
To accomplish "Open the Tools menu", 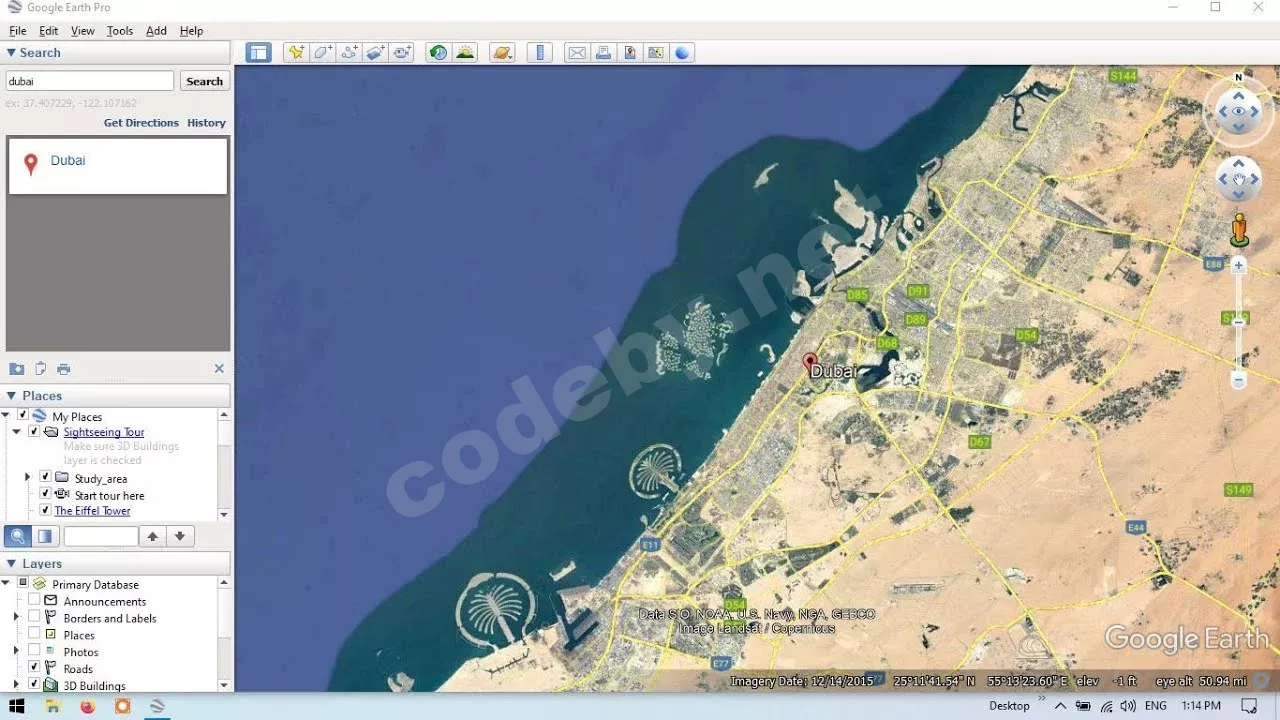I will coord(120,31).
